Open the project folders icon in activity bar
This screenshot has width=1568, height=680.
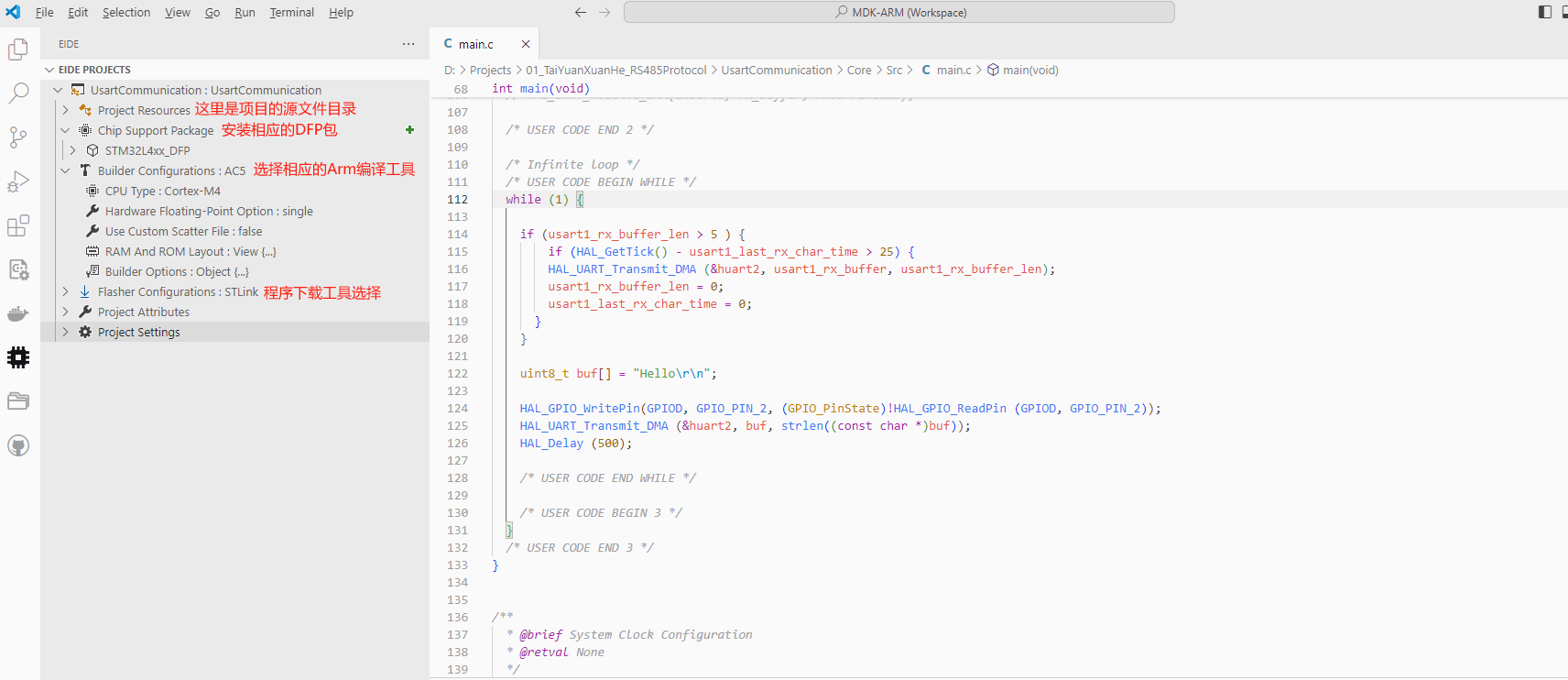[x=18, y=401]
